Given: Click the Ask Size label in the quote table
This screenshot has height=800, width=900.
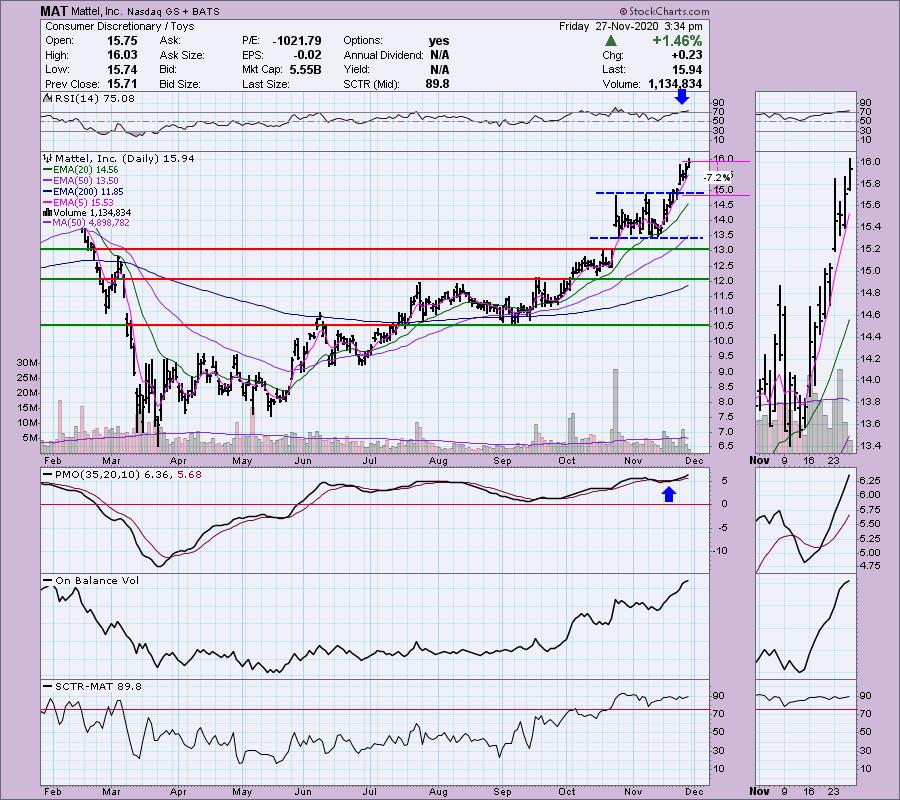Looking at the screenshot, I should pyautogui.click(x=181, y=55).
